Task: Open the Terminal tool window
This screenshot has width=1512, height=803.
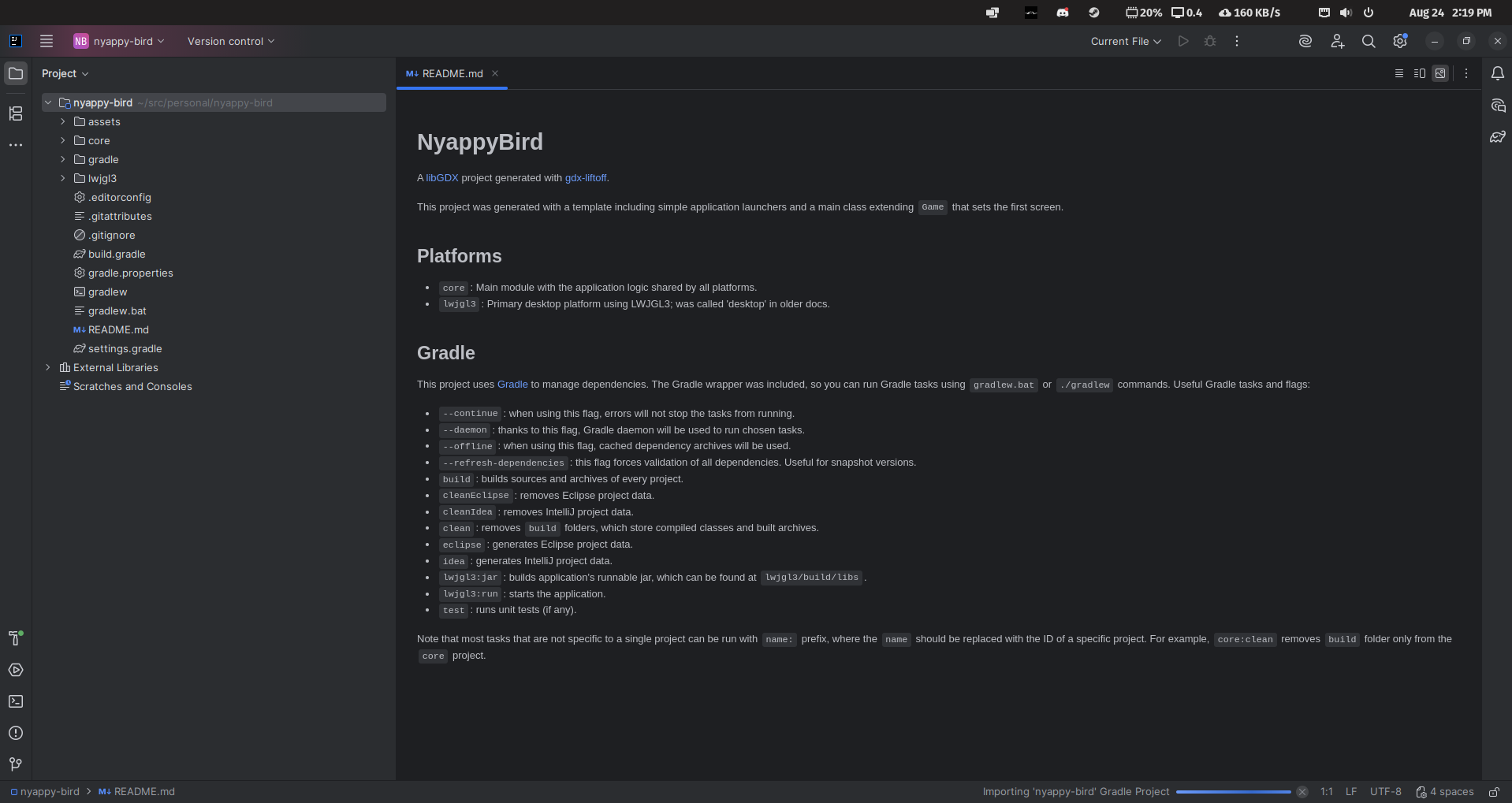Action: click(x=16, y=701)
